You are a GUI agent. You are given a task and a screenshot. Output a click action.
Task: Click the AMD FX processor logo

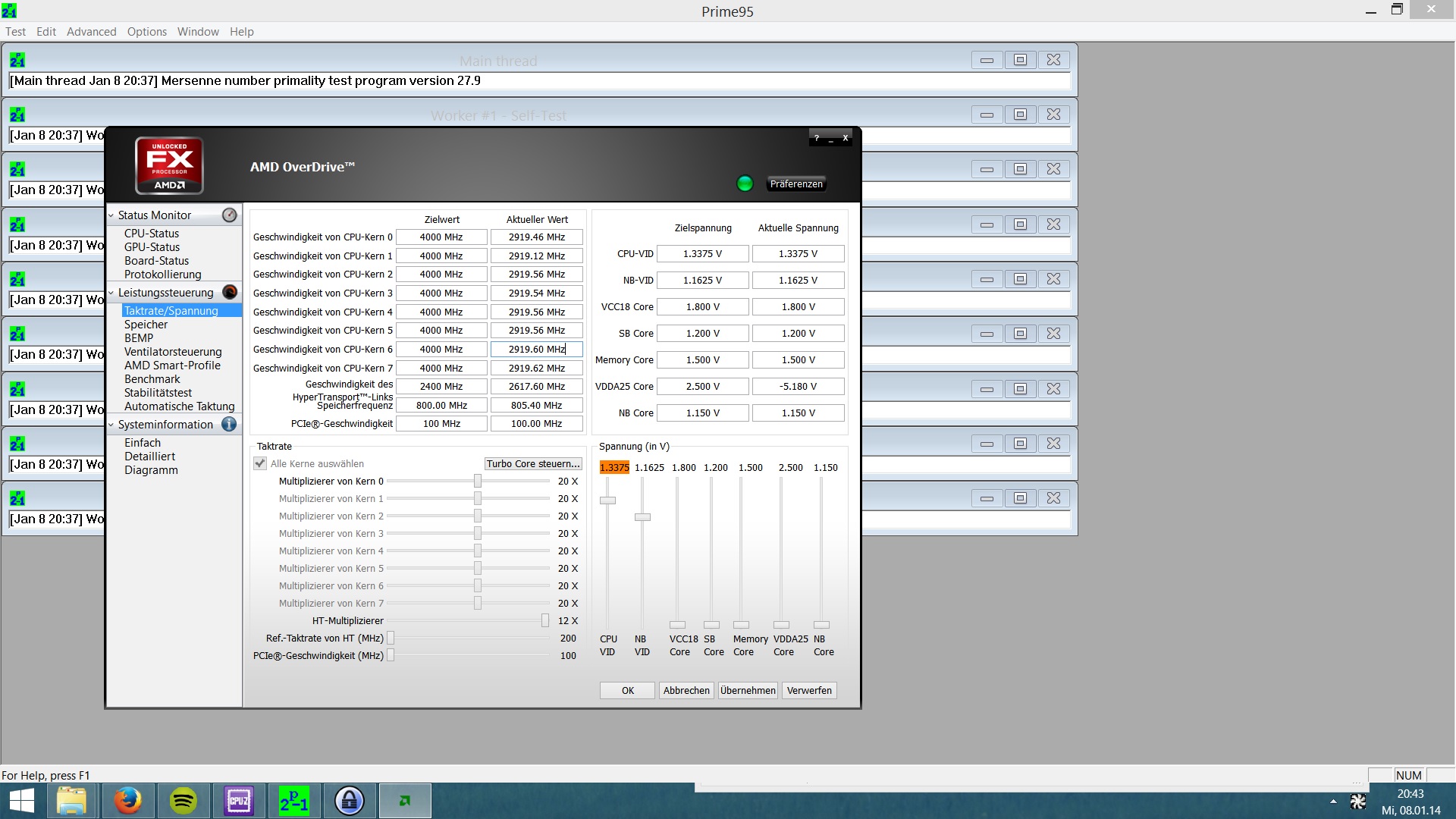click(x=169, y=165)
